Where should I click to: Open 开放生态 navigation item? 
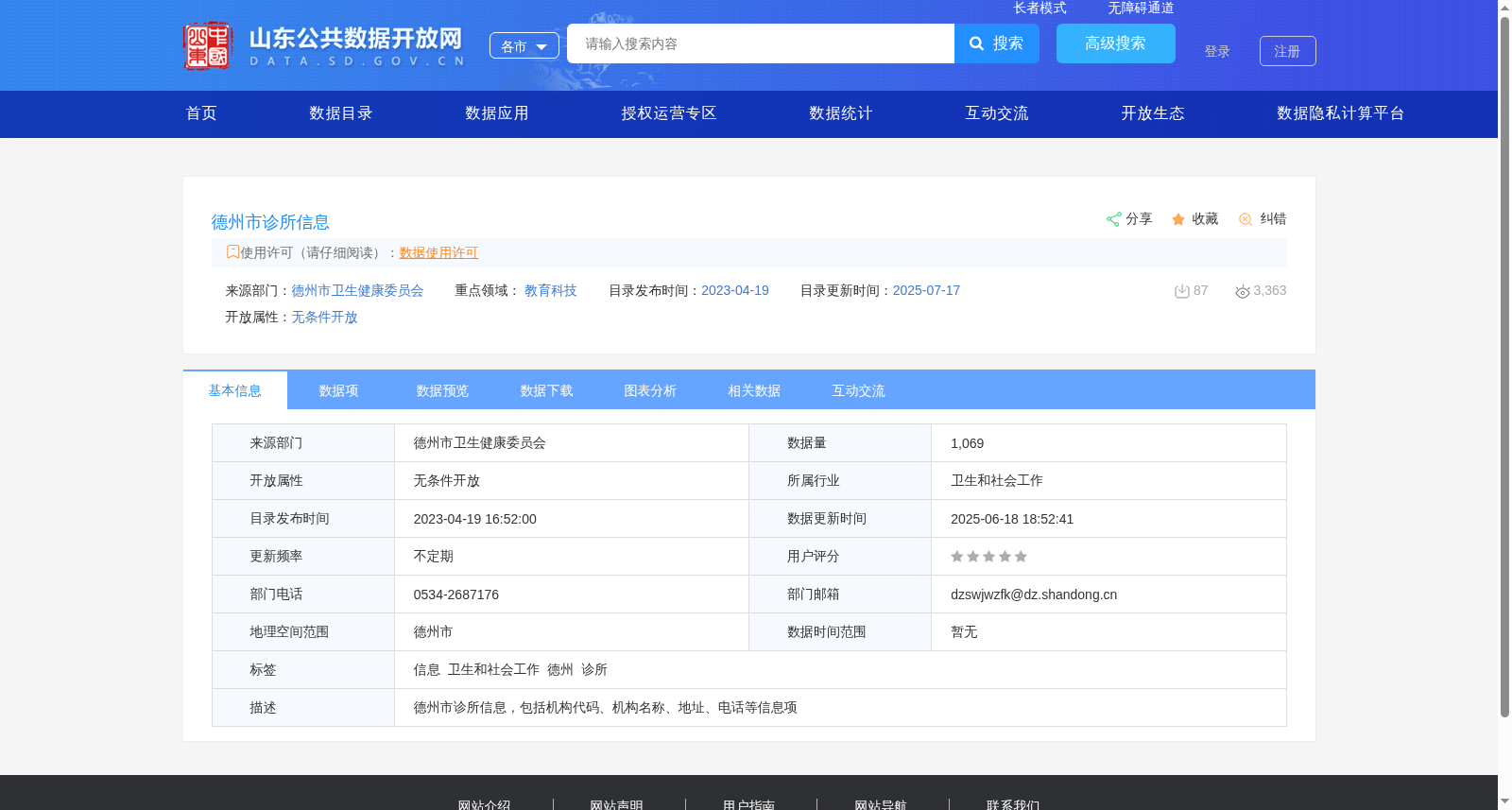tap(1153, 113)
